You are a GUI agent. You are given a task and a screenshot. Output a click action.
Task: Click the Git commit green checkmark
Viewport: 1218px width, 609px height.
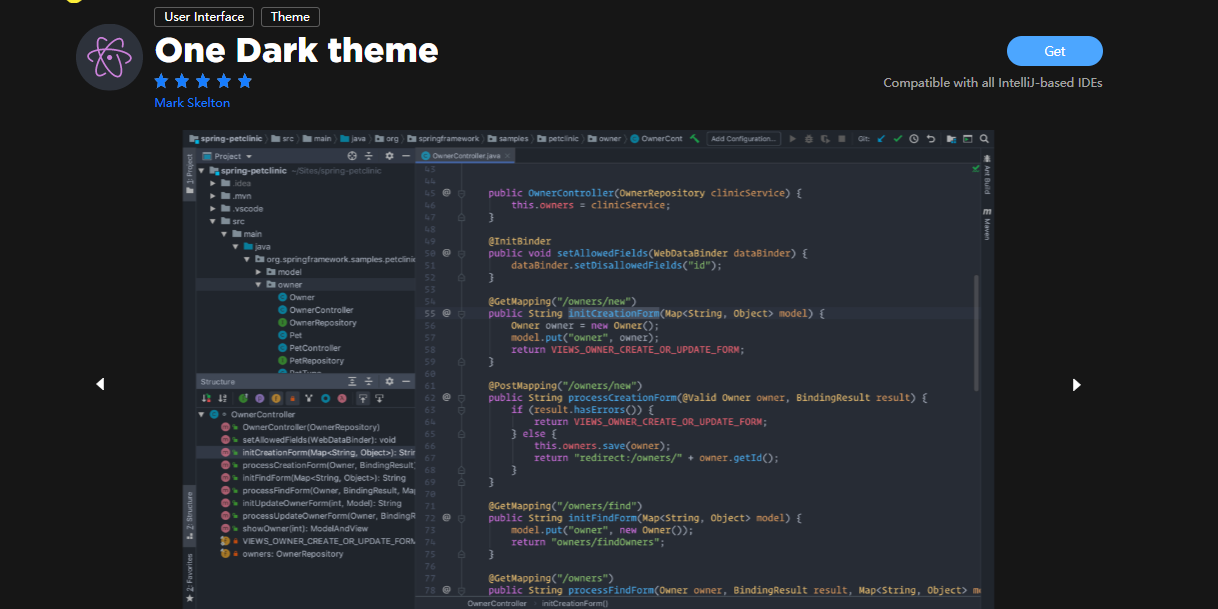(x=898, y=139)
